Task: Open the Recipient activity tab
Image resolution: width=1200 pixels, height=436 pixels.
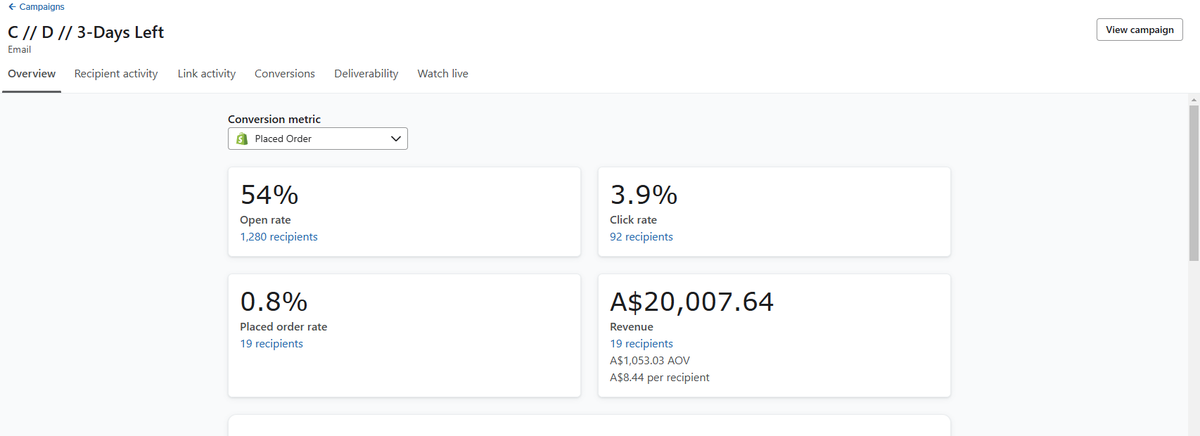Action: click(116, 74)
